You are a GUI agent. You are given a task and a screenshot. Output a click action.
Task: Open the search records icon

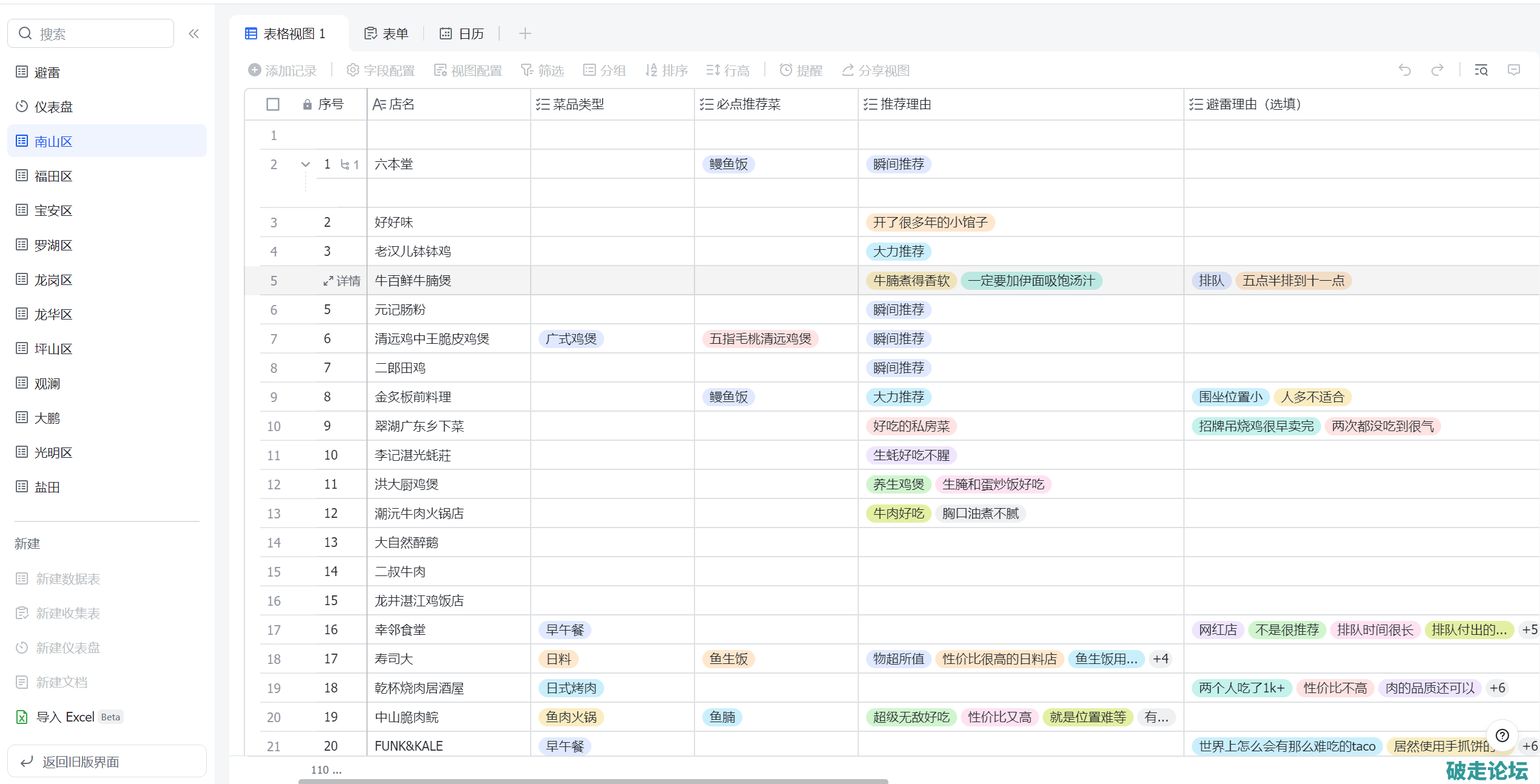pos(1481,70)
